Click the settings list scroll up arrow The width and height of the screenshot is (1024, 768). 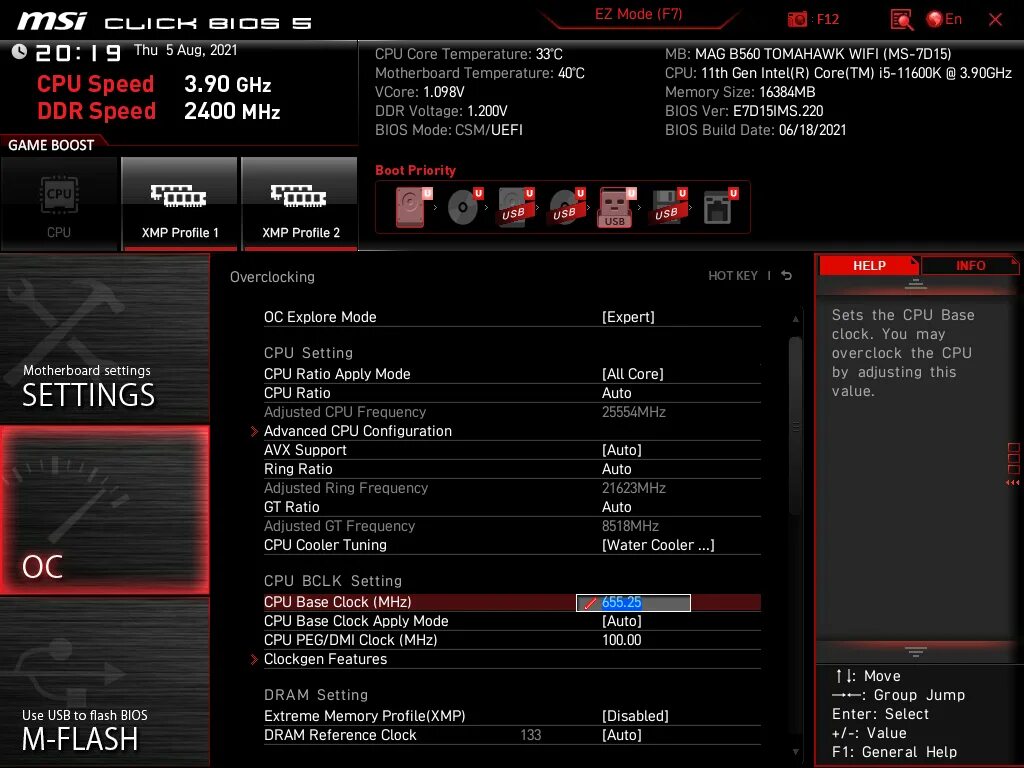point(795,319)
